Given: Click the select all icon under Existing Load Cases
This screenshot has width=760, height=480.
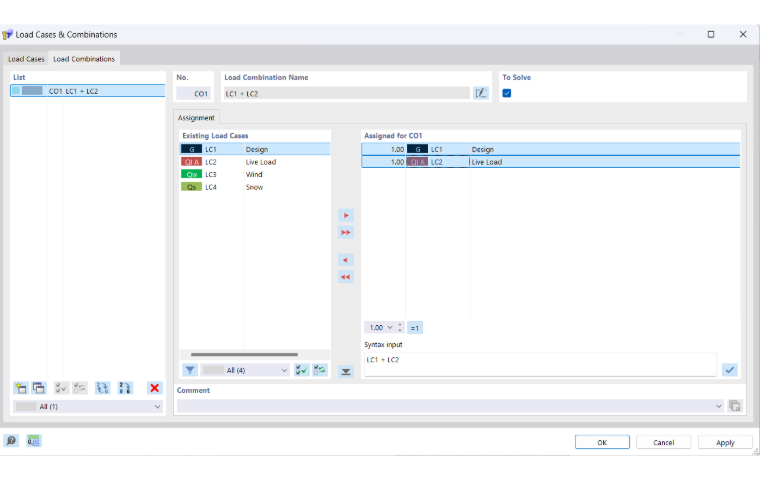Looking at the screenshot, I should point(301,370).
